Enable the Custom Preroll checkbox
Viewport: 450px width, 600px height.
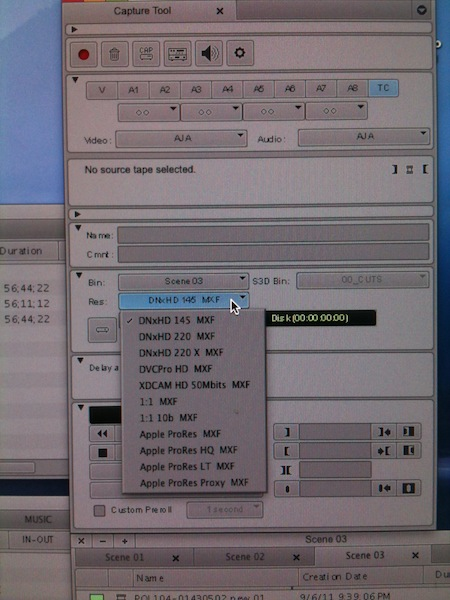[x=99, y=510]
